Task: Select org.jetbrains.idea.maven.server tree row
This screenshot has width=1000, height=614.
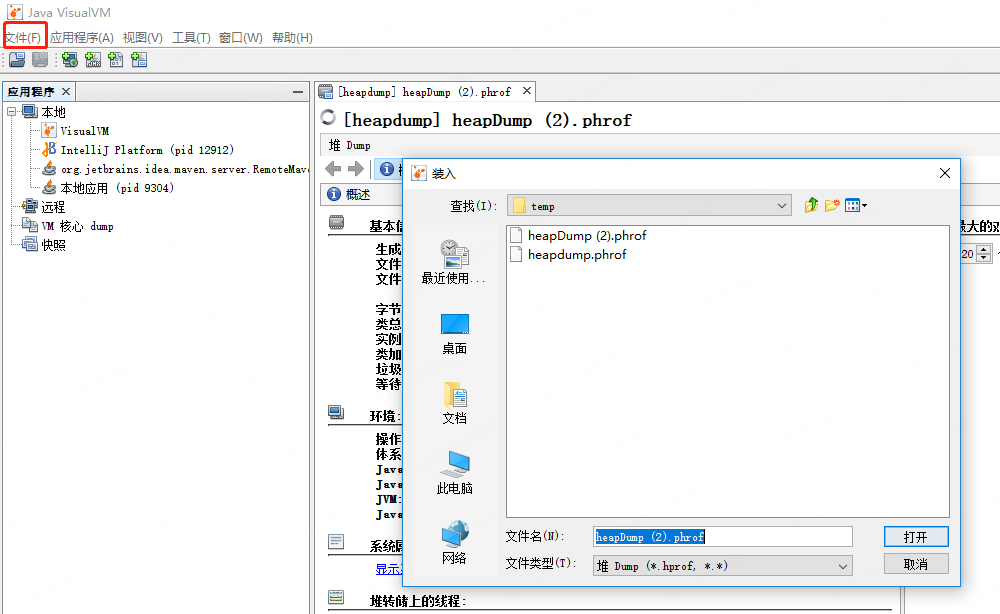Action: pos(175,169)
